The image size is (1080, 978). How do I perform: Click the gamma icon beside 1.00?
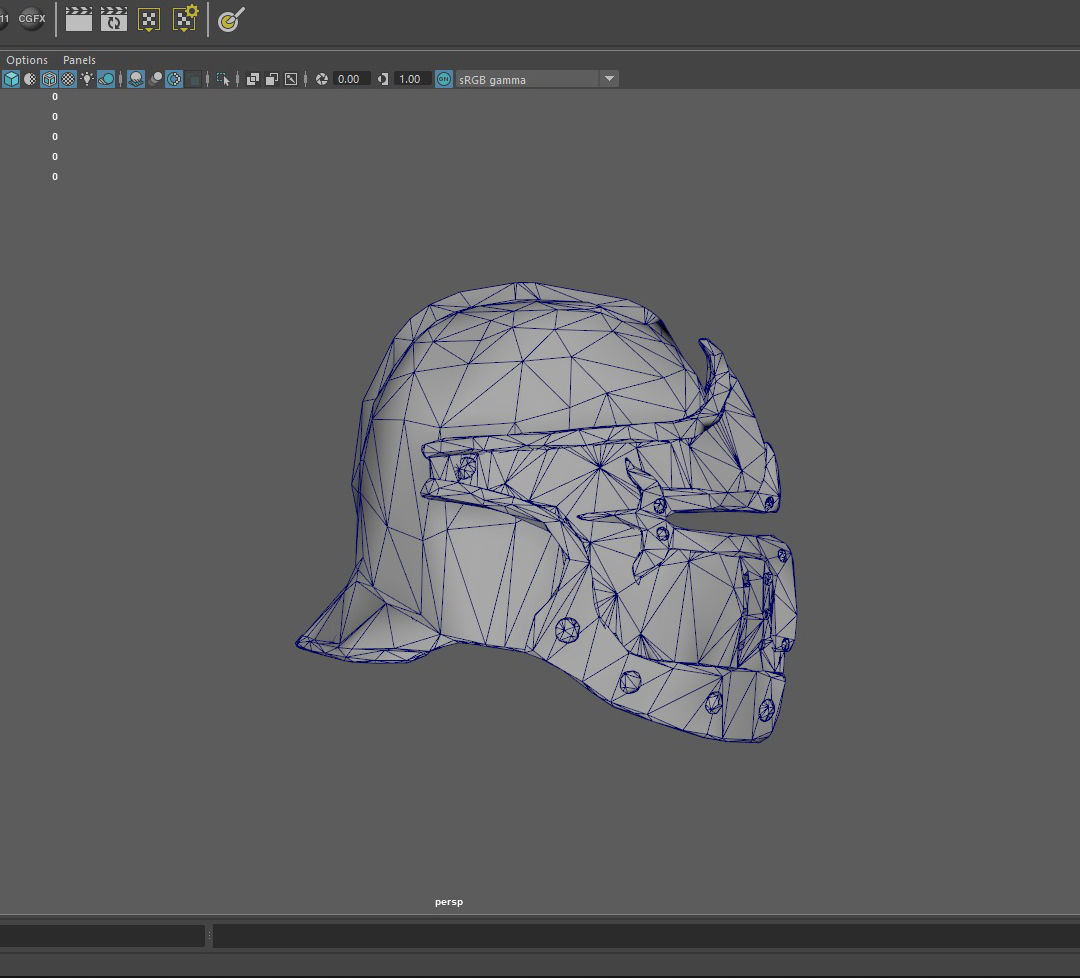click(x=383, y=79)
